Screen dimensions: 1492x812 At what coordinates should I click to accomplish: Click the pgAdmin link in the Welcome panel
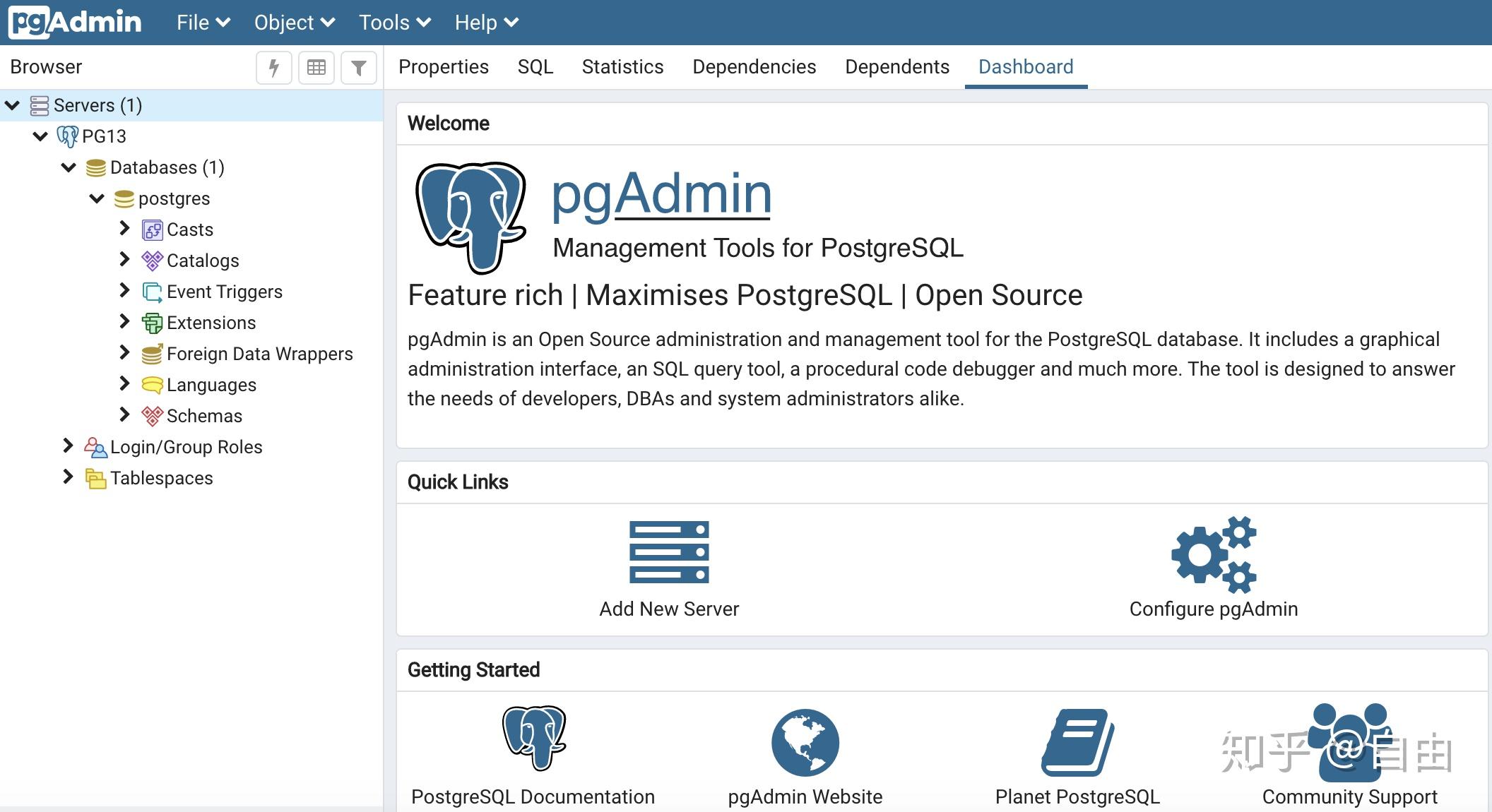click(661, 193)
